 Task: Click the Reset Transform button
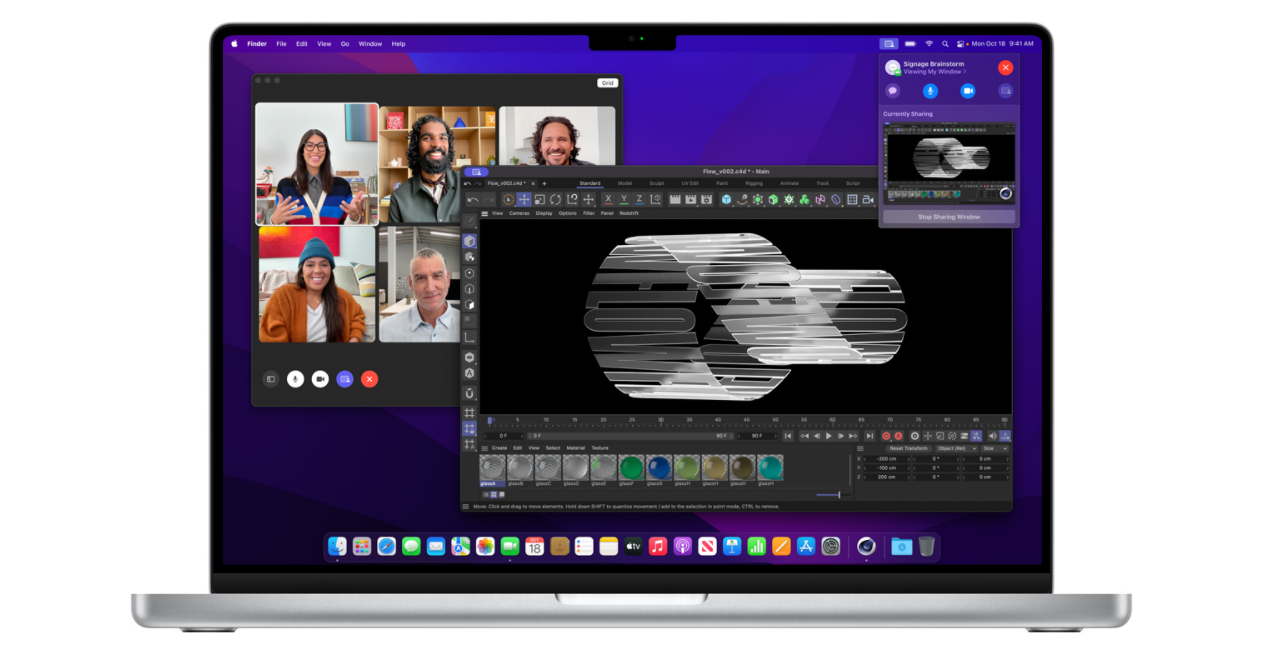pos(909,448)
